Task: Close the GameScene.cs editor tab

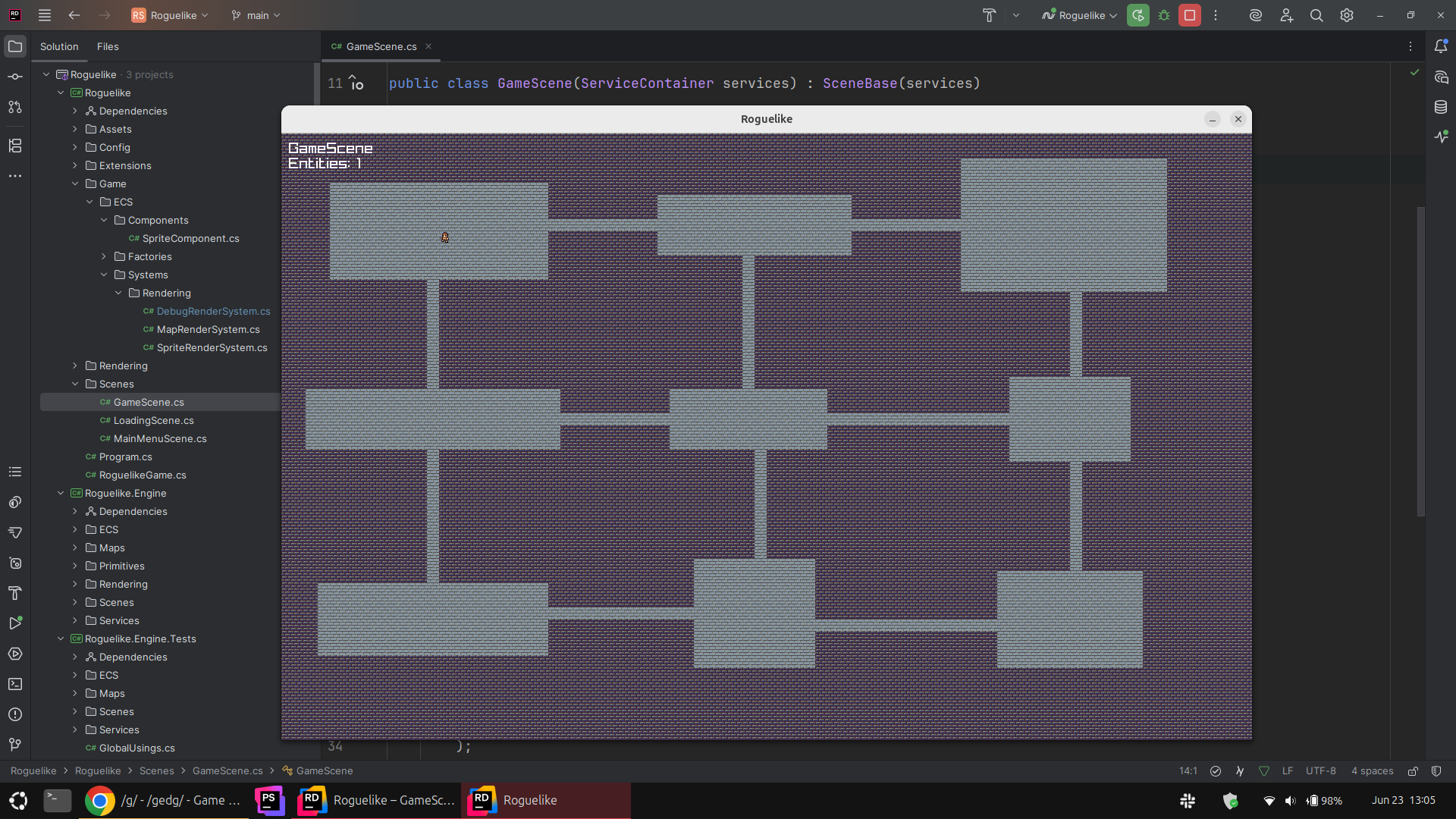Action: (x=428, y=46)
